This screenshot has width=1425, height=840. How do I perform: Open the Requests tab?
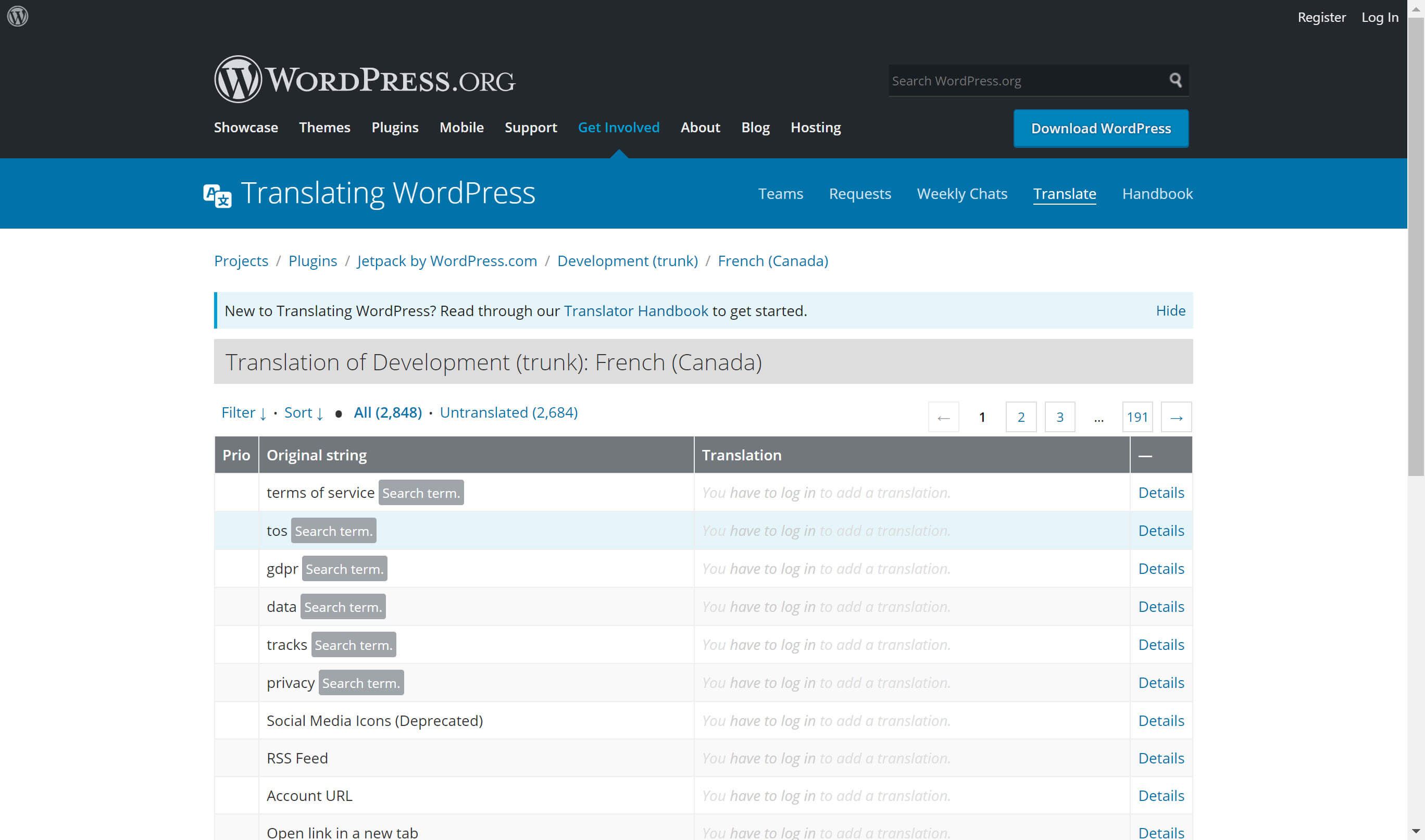click(860, 194)
